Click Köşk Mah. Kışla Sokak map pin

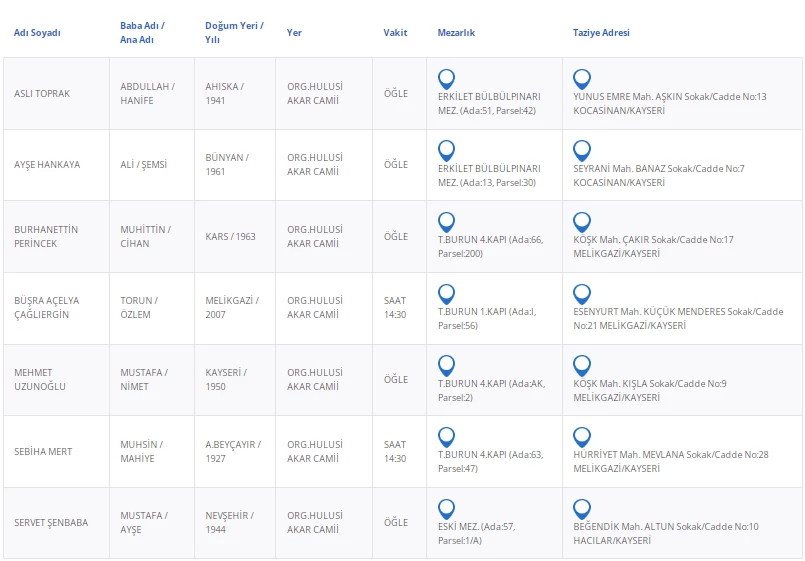pyautogui.click(x=581, y=365)
